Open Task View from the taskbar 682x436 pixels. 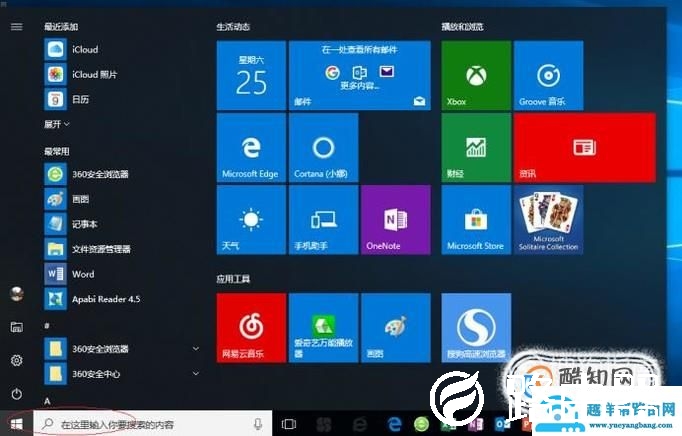point(289,424)
